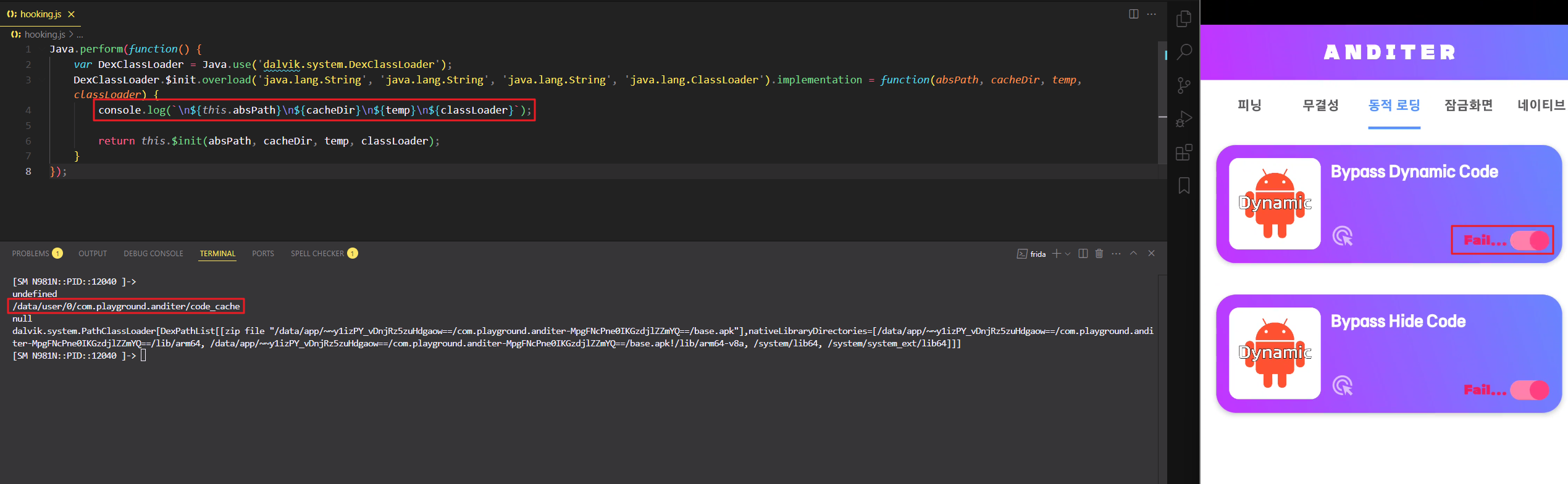Click the touch icon on Bypass Dynamic Code card

pyautogui.click(x=1343, y=236)
